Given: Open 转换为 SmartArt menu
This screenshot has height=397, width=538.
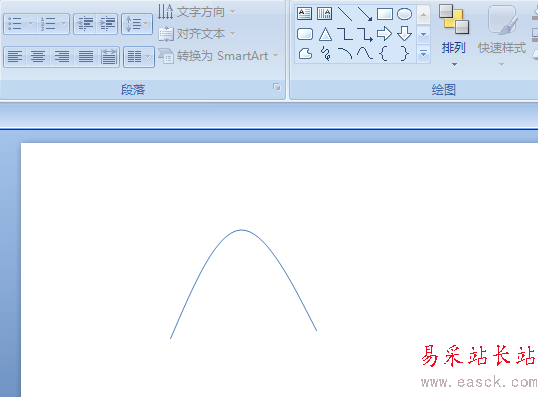Looking at the screenshot, I should tap(218, 56).
